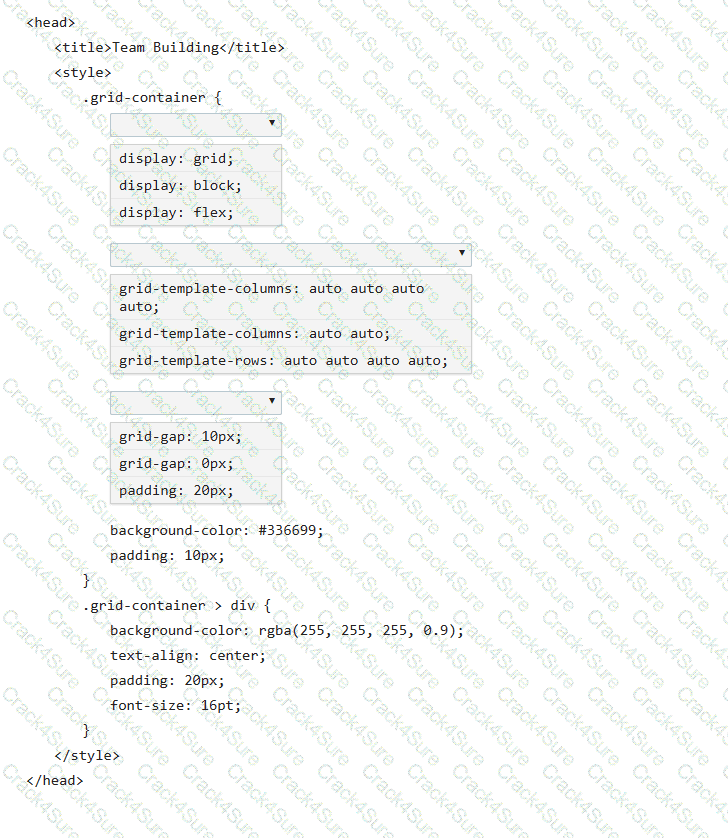Click the '.grid-container {' selector line
The width and height of the screenshot is (728, 838).
(152, 98)
